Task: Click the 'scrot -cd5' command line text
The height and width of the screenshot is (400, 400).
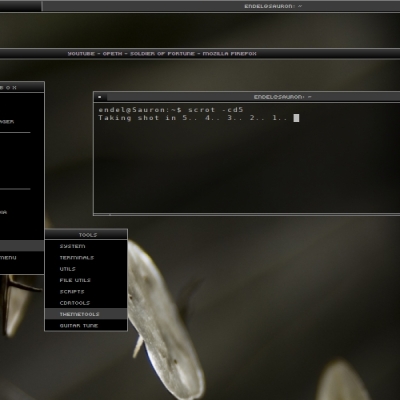Action: [x=216, y=110]
